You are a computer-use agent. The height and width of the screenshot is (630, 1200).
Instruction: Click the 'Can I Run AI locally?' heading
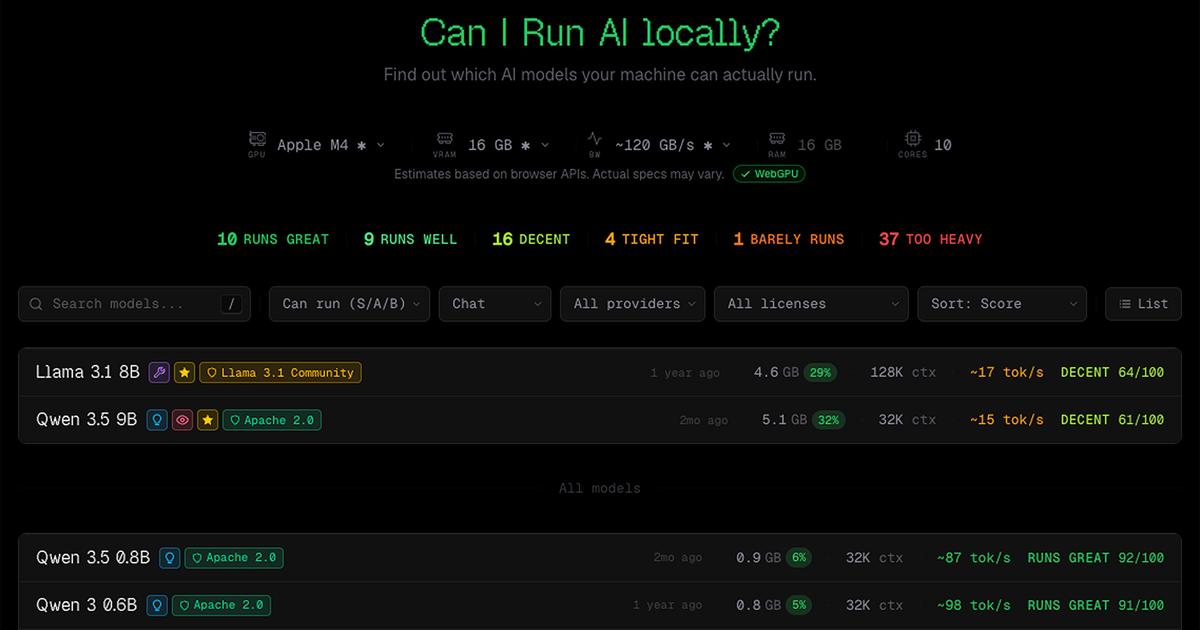[600, 33]
